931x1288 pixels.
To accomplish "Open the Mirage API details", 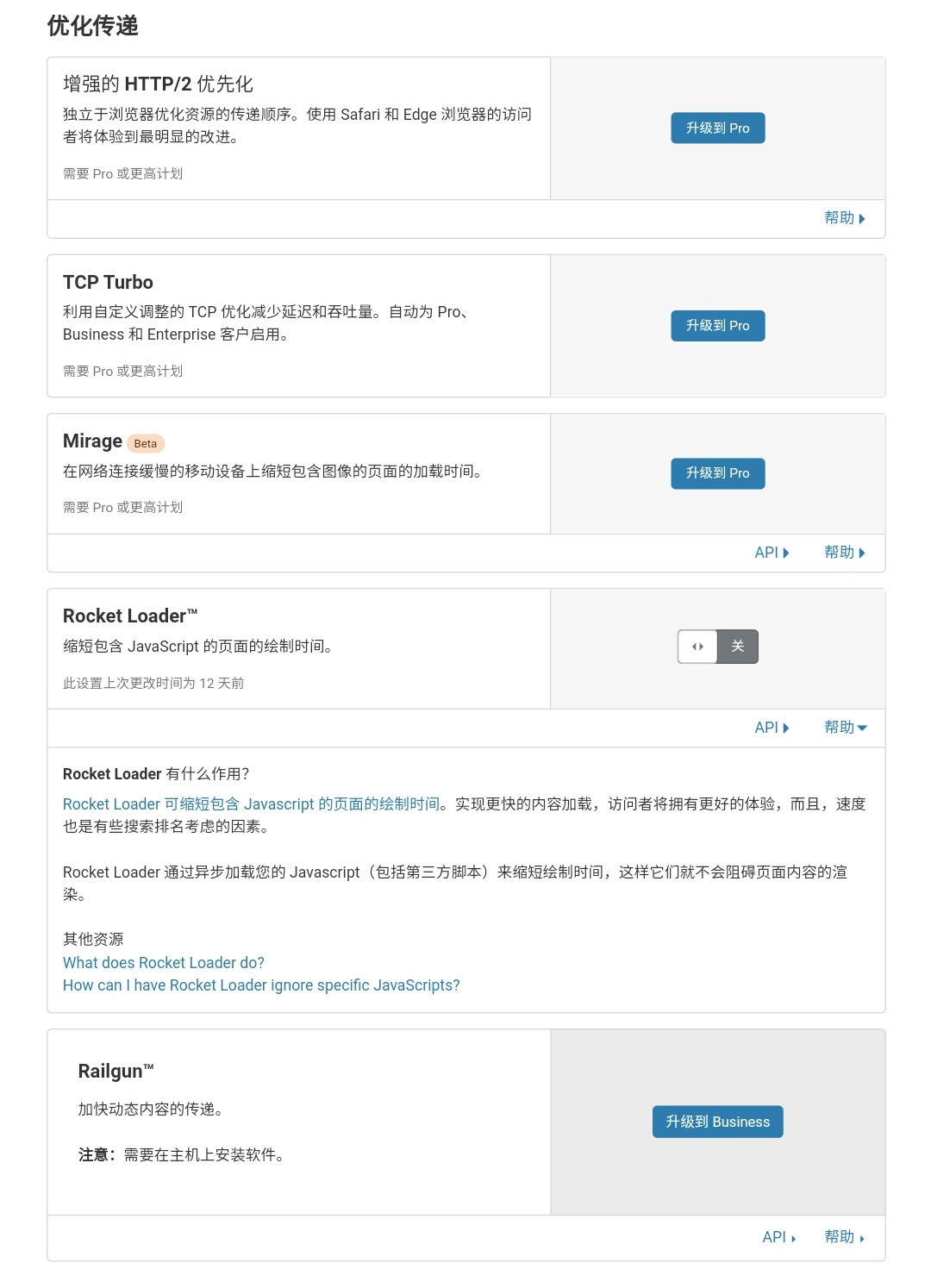I will tap(772, 553).
